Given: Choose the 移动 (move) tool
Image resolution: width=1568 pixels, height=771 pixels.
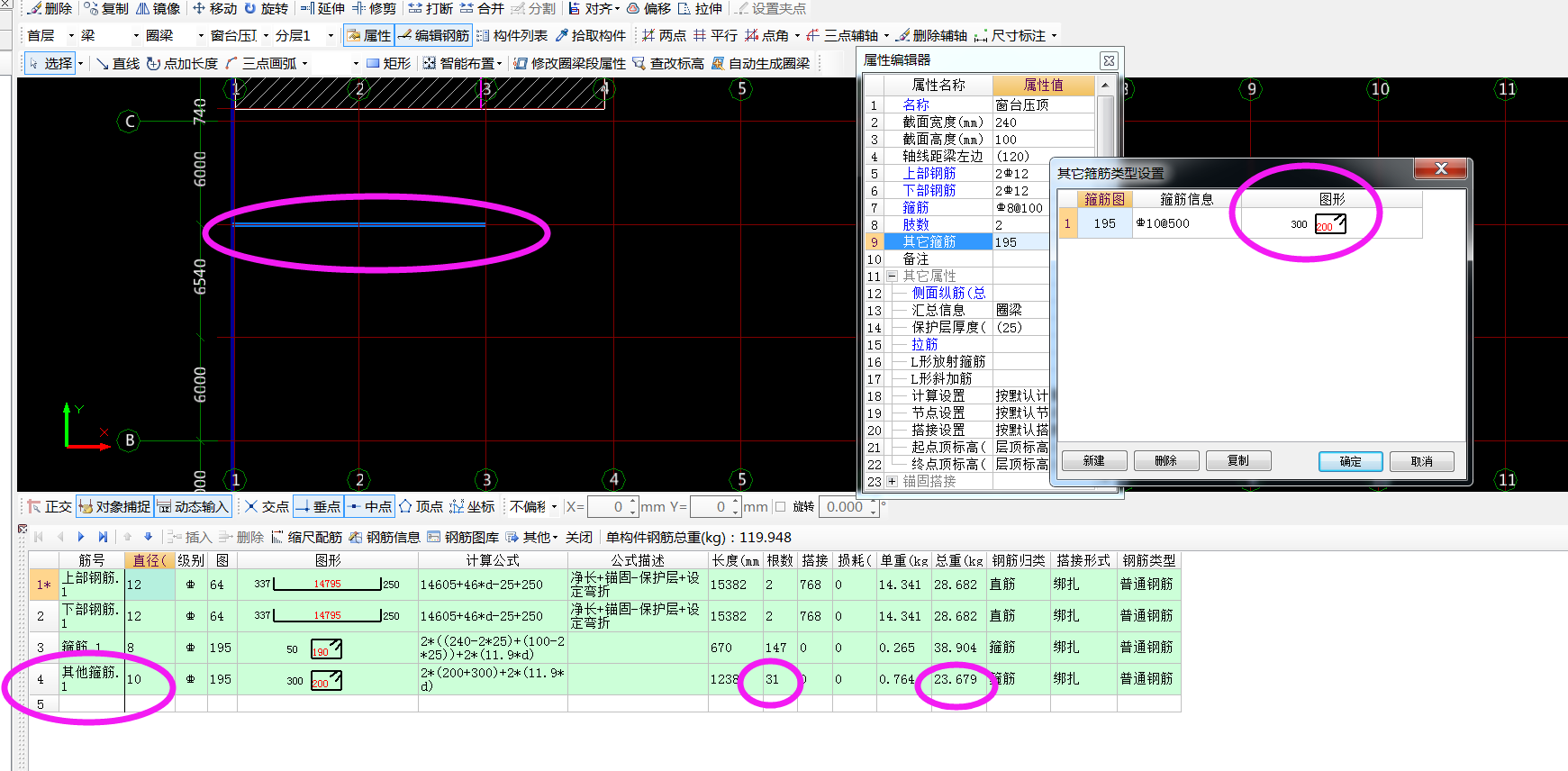Looking at the screenshot, I should (x=214, y=8).
